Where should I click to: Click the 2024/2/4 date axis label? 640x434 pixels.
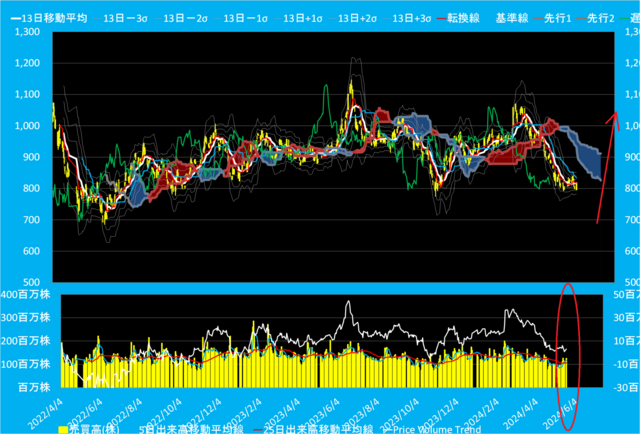pyautogui.click(x=480, y=414)
